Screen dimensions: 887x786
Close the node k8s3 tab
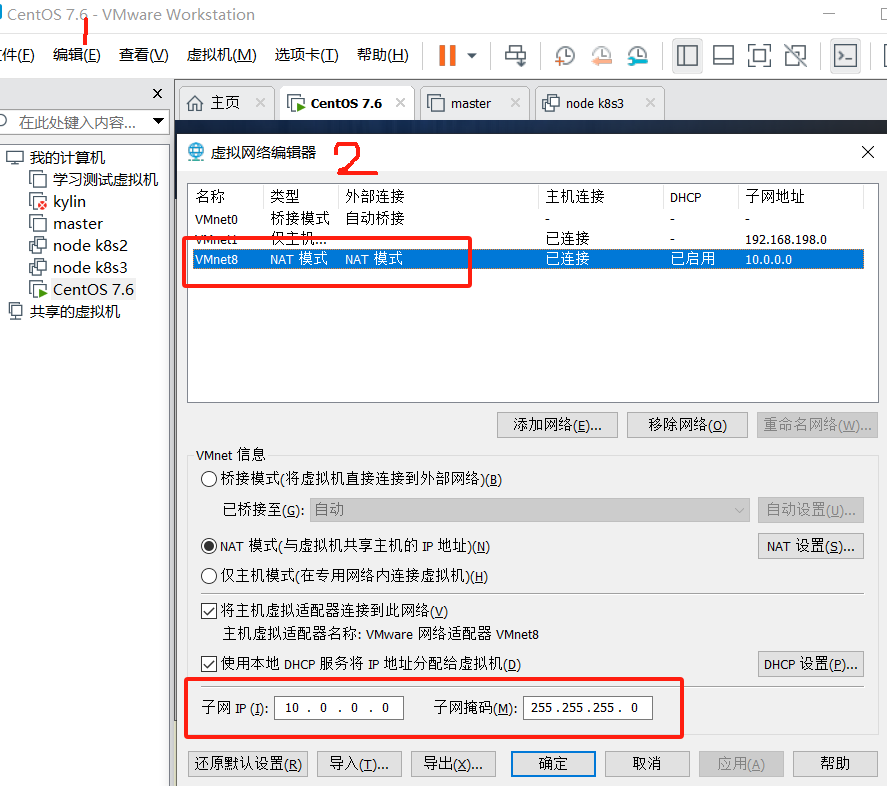click(651, 102)
